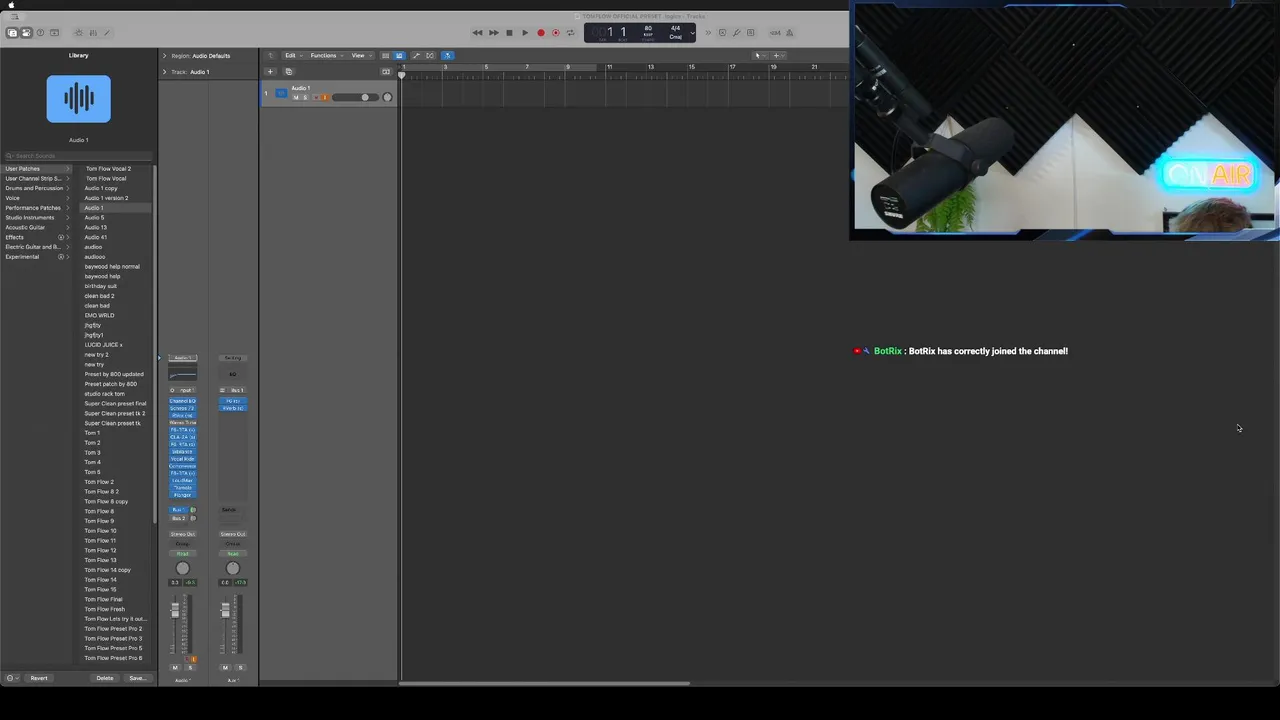The height and width of the screenshot is (720, 1280).
Task: Open the Channel EQ thumbnail on Audio 1 strip
Action: click(182, 372)
